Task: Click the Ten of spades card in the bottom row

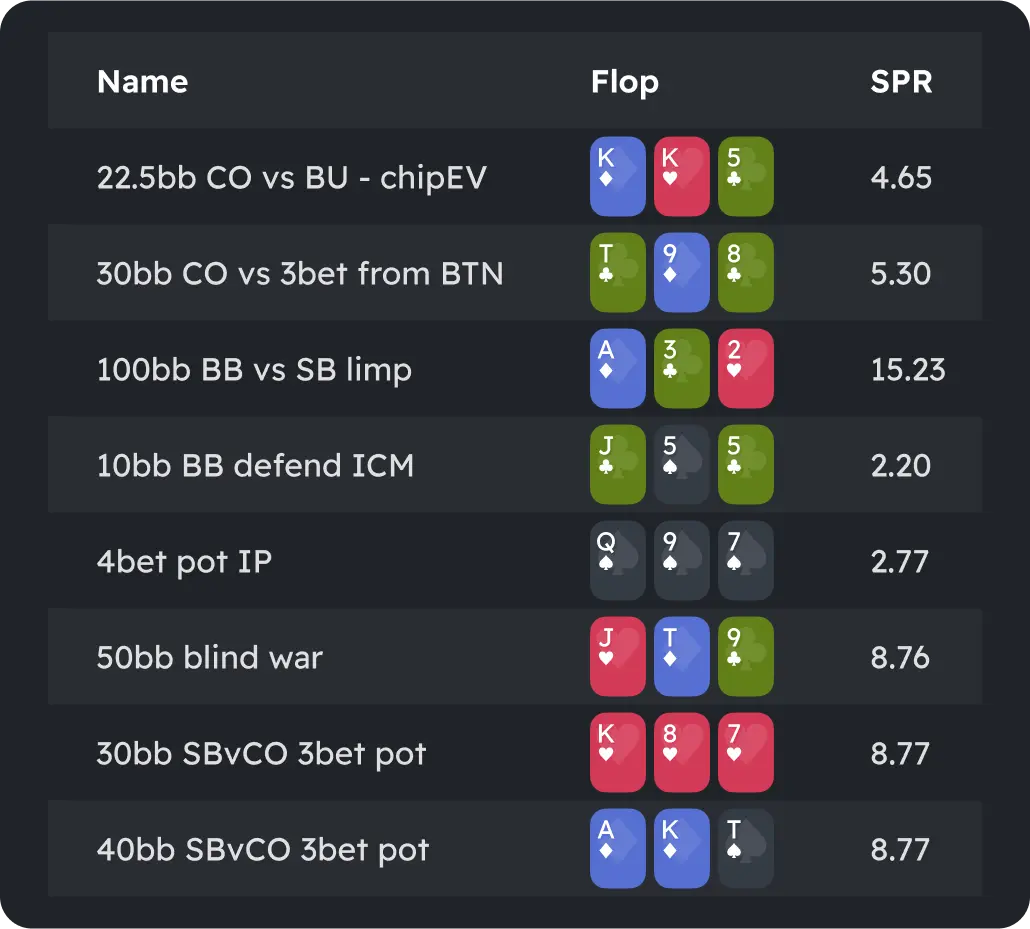Action: tap(745, 849)
